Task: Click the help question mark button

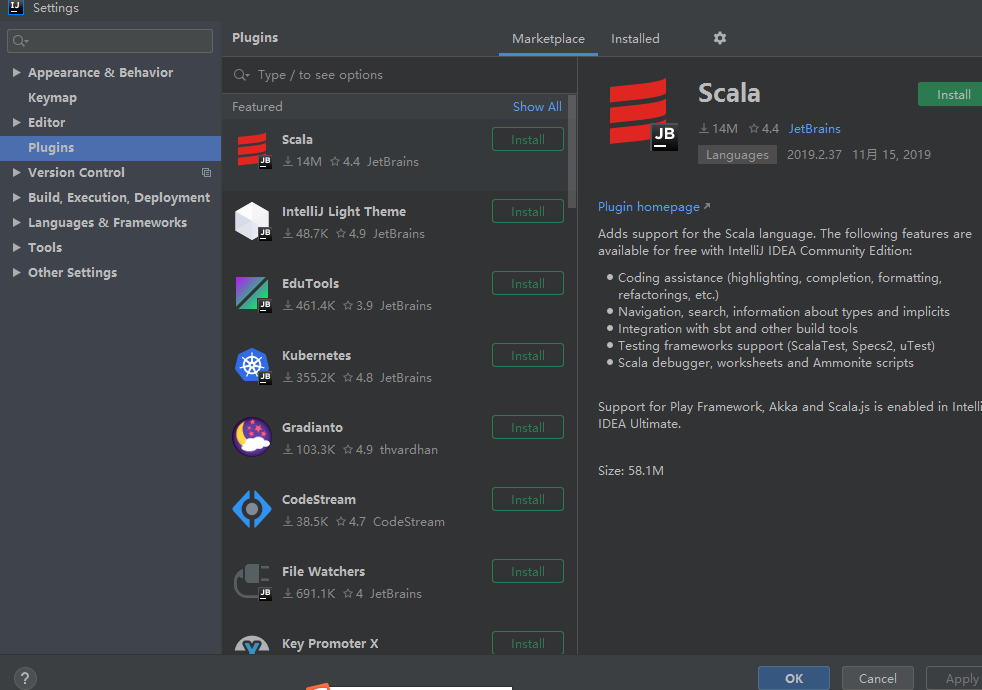Action: [24, 678]
